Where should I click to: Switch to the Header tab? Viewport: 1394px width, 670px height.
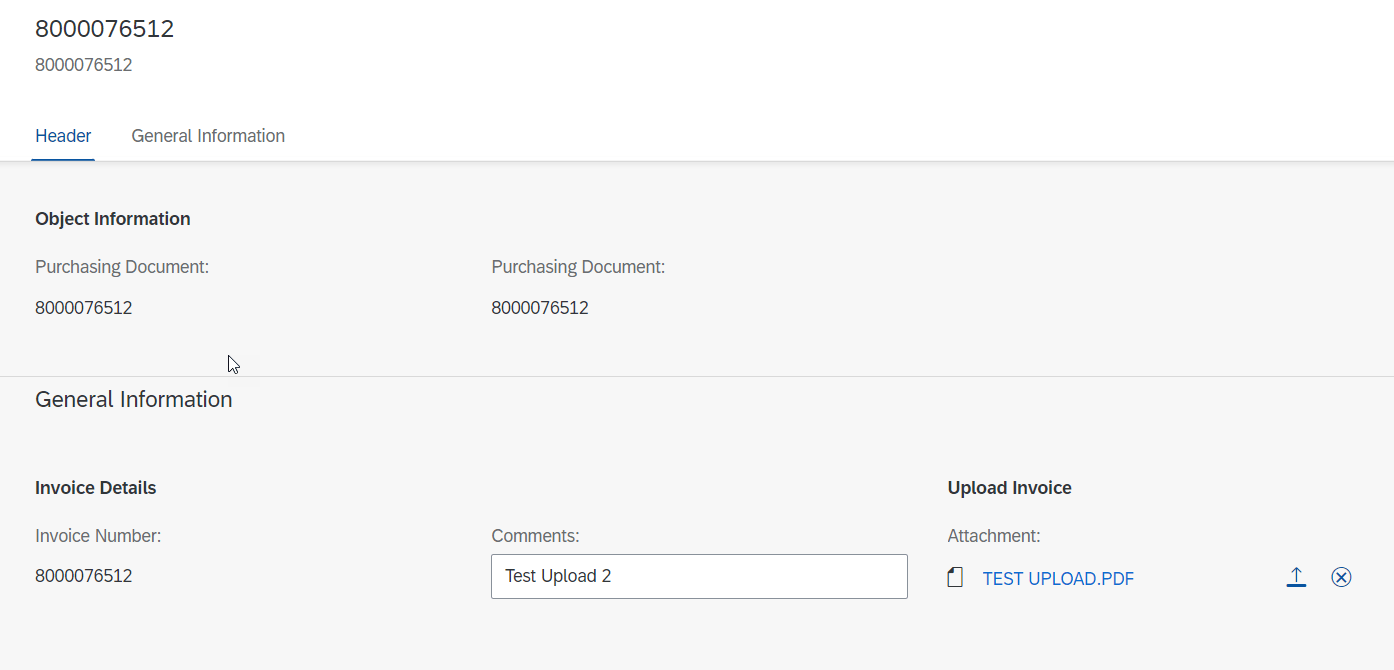[63, 135]
